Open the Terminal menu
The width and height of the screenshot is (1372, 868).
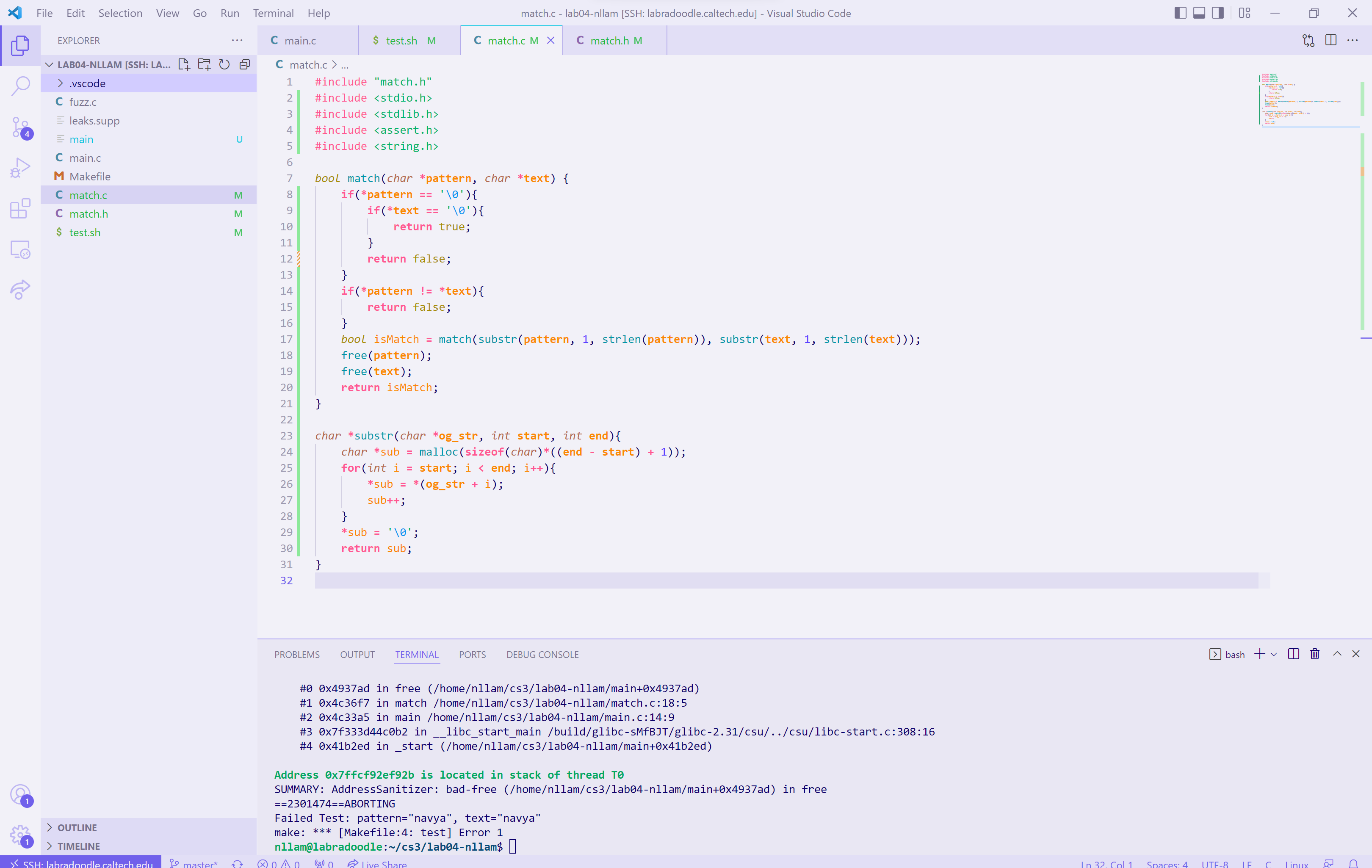pos(273,13)
